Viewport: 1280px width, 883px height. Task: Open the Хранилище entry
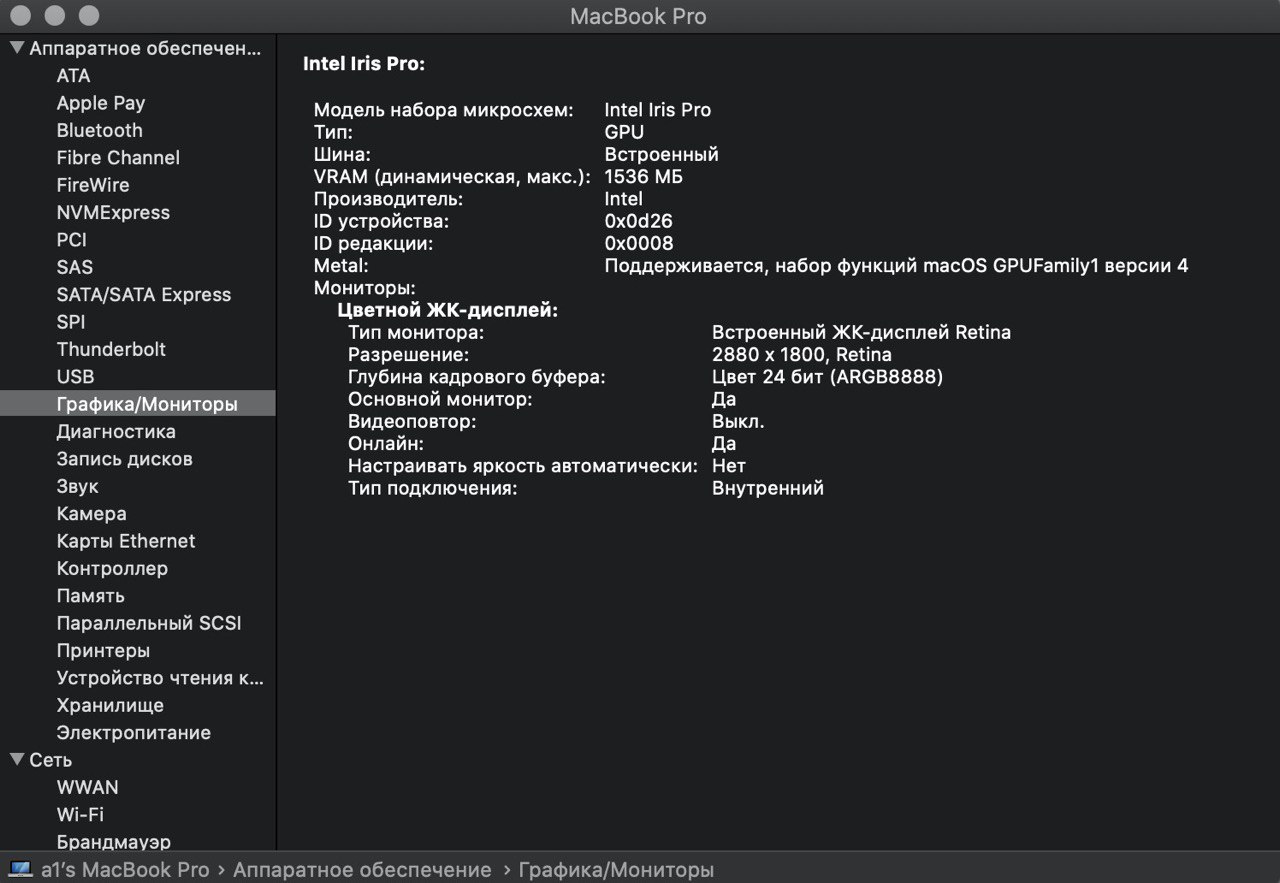pos(110,705)
